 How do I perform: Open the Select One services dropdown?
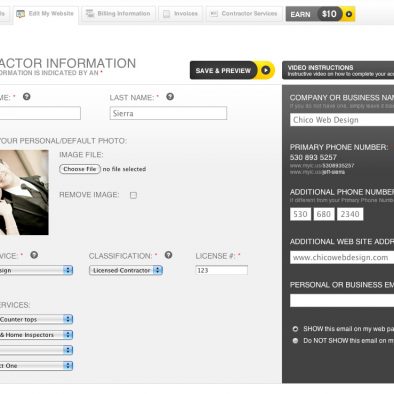tap(36, 366)
